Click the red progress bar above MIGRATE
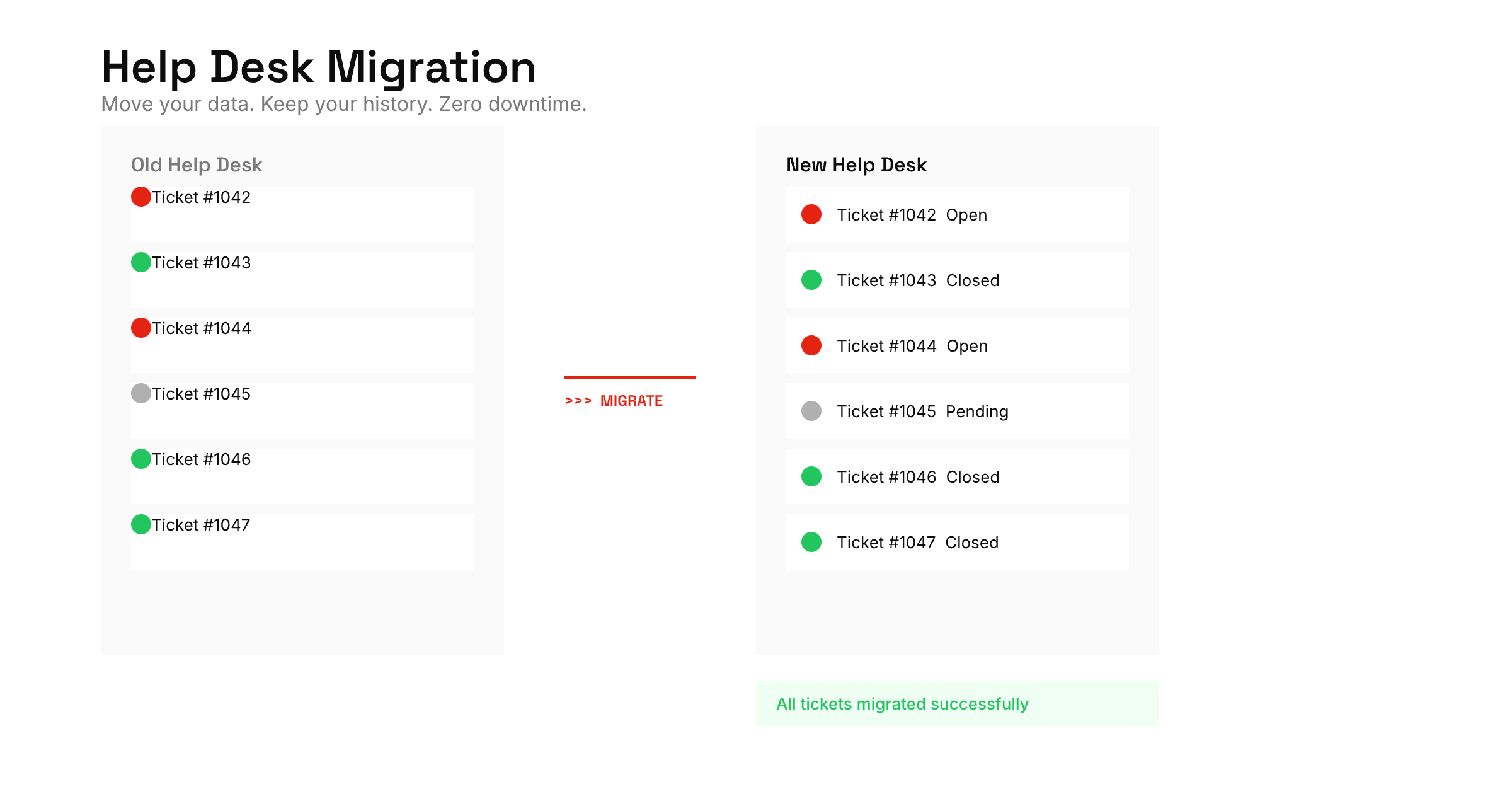 coord(630,377)
